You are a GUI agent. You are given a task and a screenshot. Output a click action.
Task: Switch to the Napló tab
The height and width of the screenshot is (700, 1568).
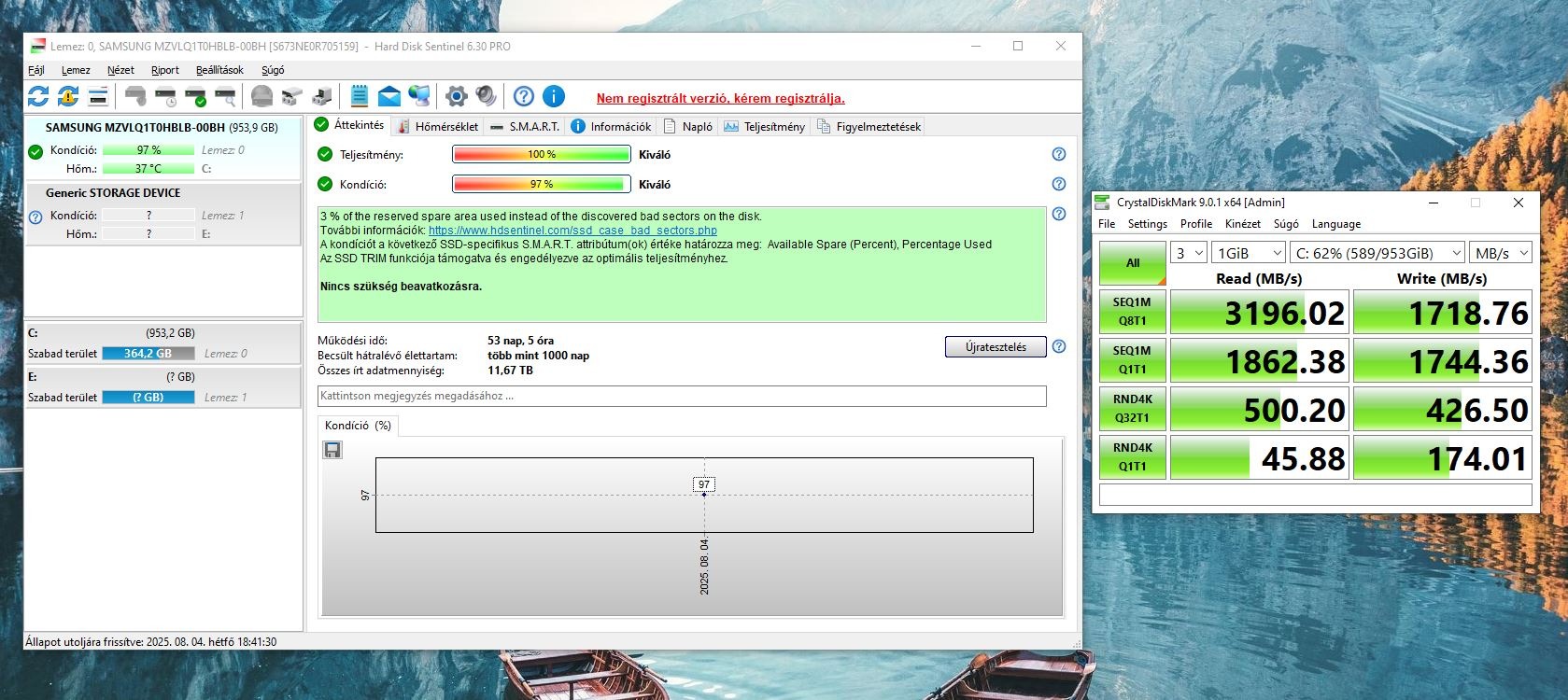pos(687,126)
